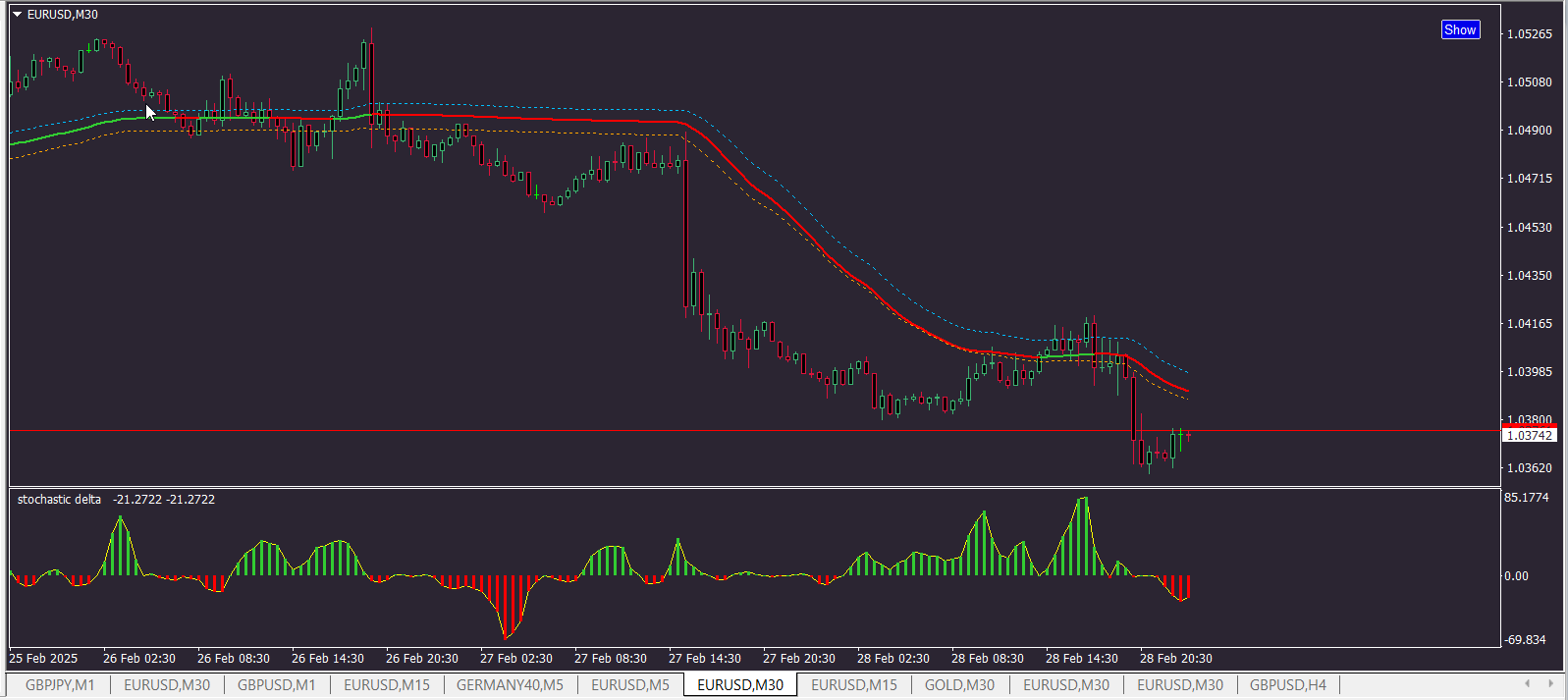Viewport: 1568px width, 700px height.
Task: Click the active bold EURUSD,M30 tab
Action: coord(740,684)
